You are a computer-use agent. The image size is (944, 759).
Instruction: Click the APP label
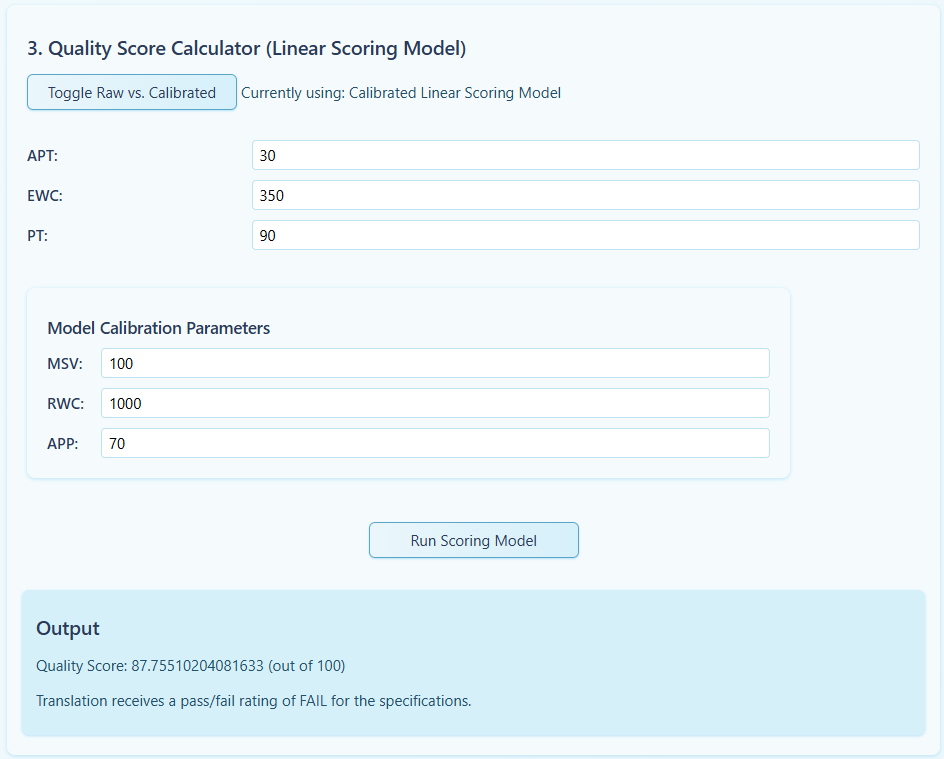[63, 444]
